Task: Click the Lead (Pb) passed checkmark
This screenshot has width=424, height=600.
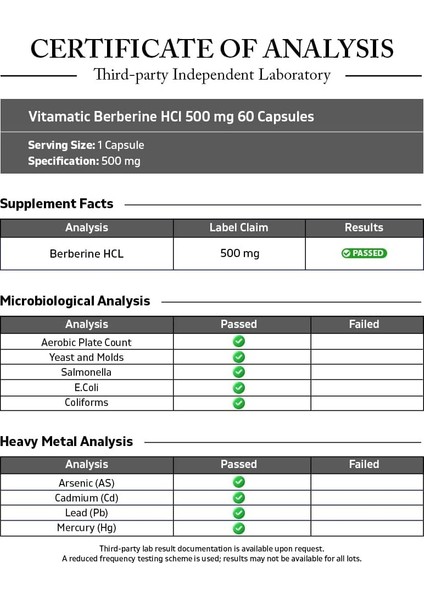Action: (239, 513)
